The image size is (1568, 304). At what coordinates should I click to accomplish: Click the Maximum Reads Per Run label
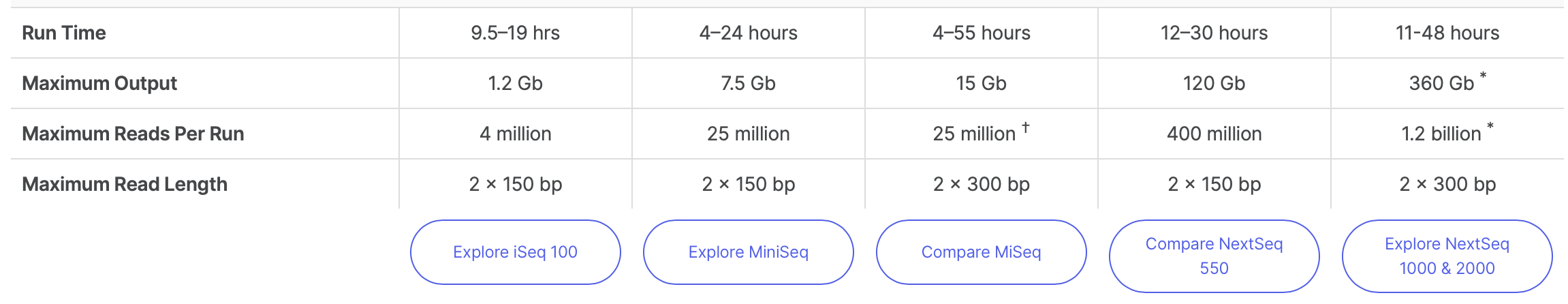pos(133,134)
